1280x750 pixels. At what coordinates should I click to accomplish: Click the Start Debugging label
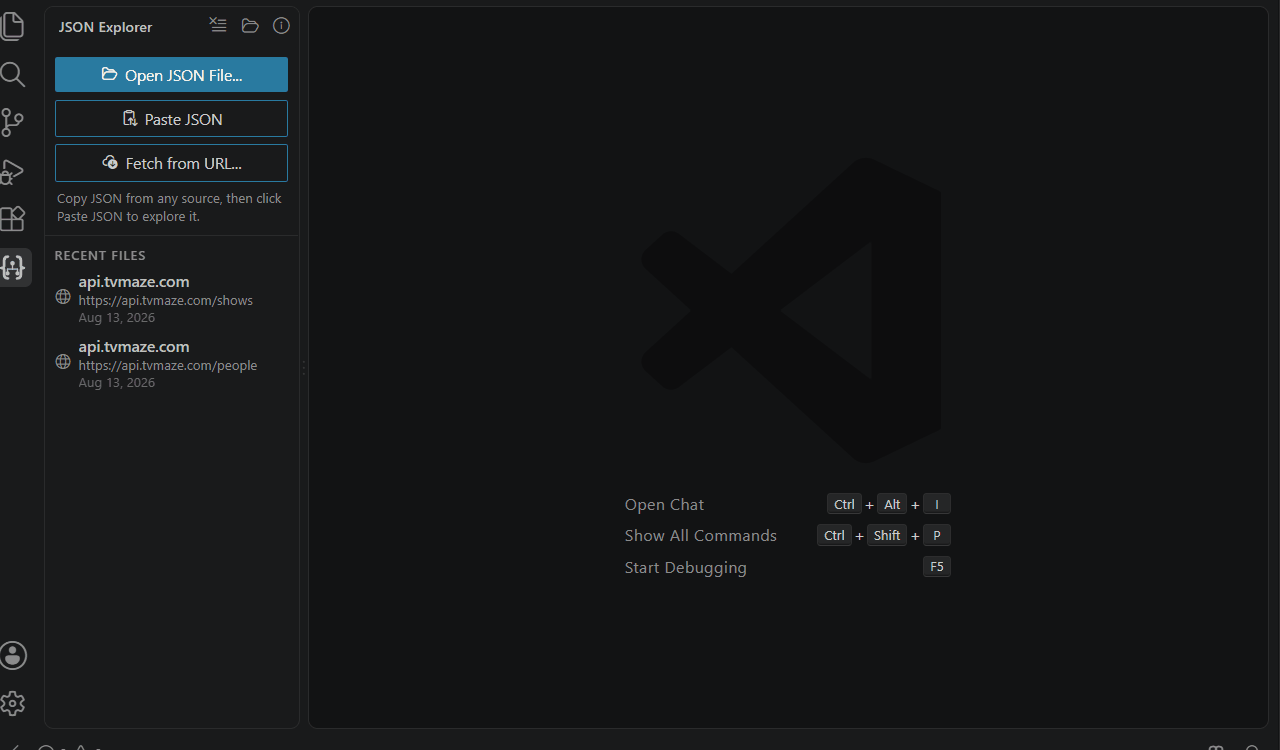pyautogui.click(x=685, y=568)
